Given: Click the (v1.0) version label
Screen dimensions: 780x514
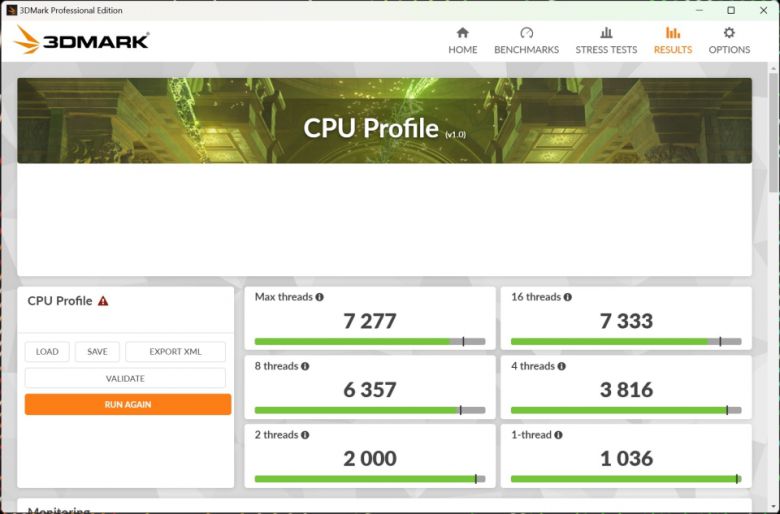Looking at the screenshot, I should point(456,134).
